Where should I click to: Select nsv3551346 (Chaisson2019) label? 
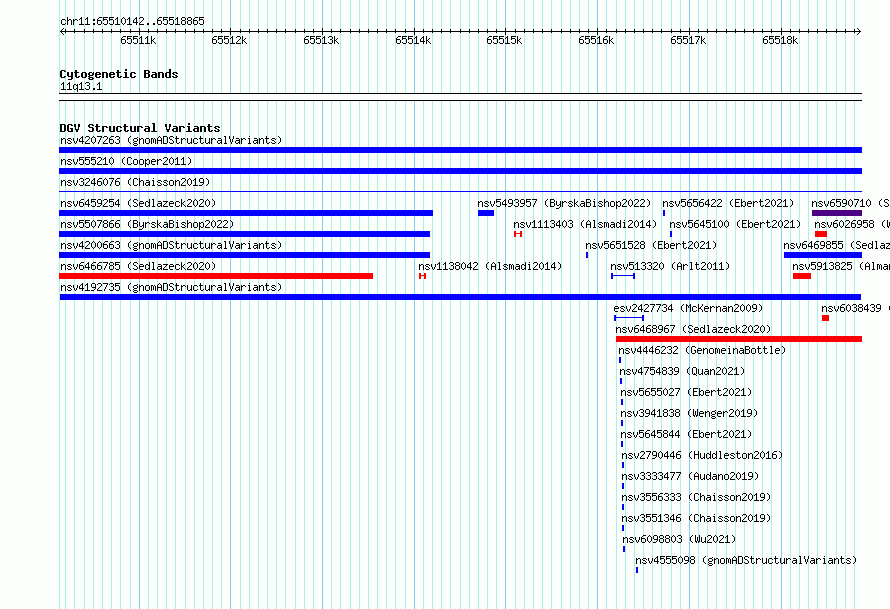coord(696,518)
